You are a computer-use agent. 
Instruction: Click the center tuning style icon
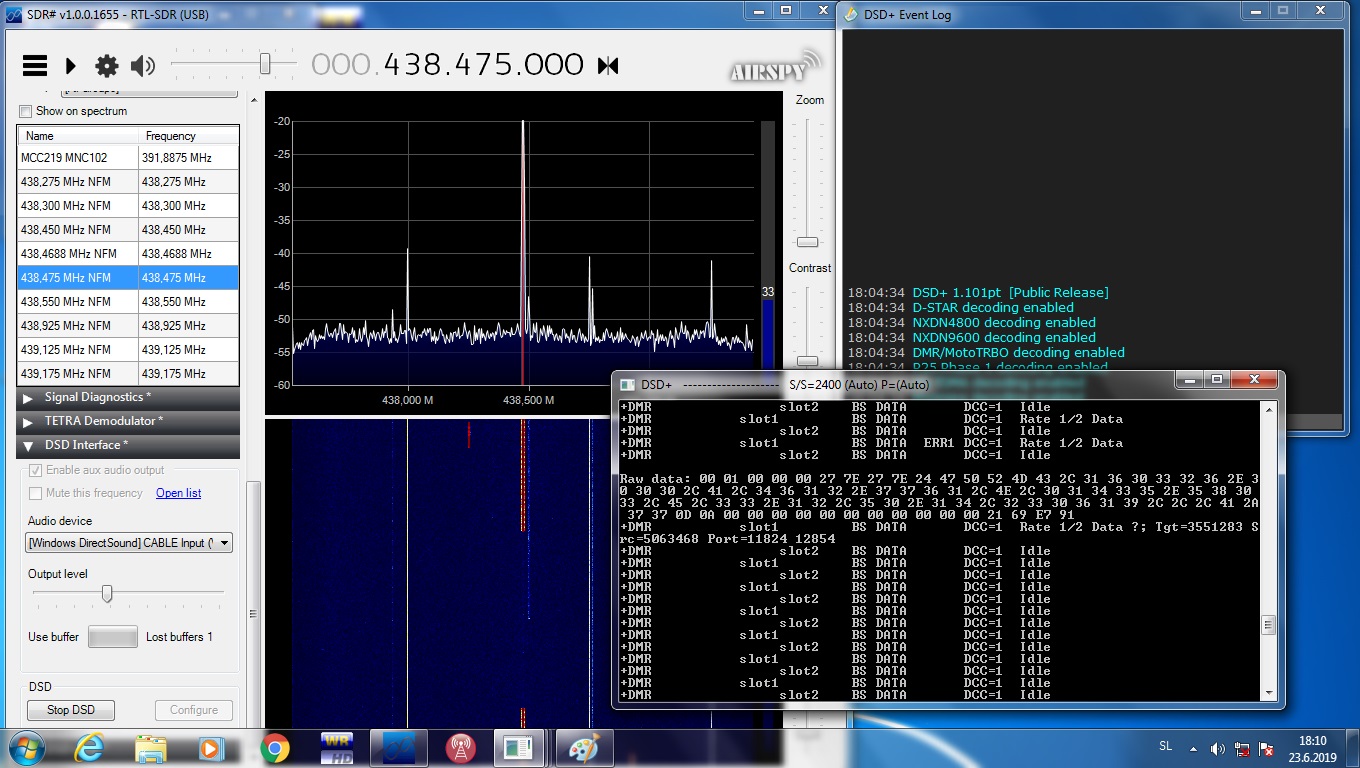[x=608, y=66]
